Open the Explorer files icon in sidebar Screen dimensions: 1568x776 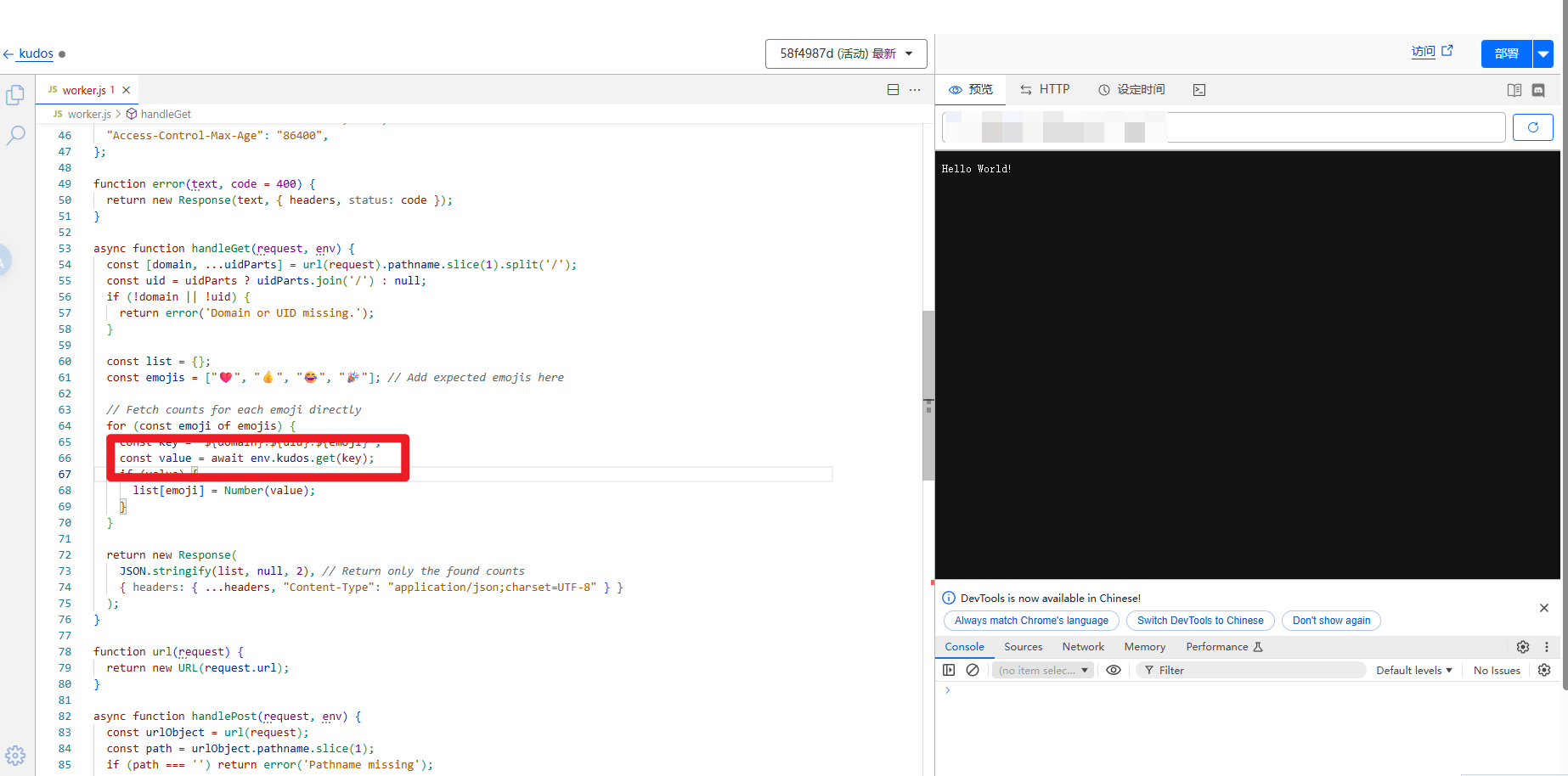point(15,95)
